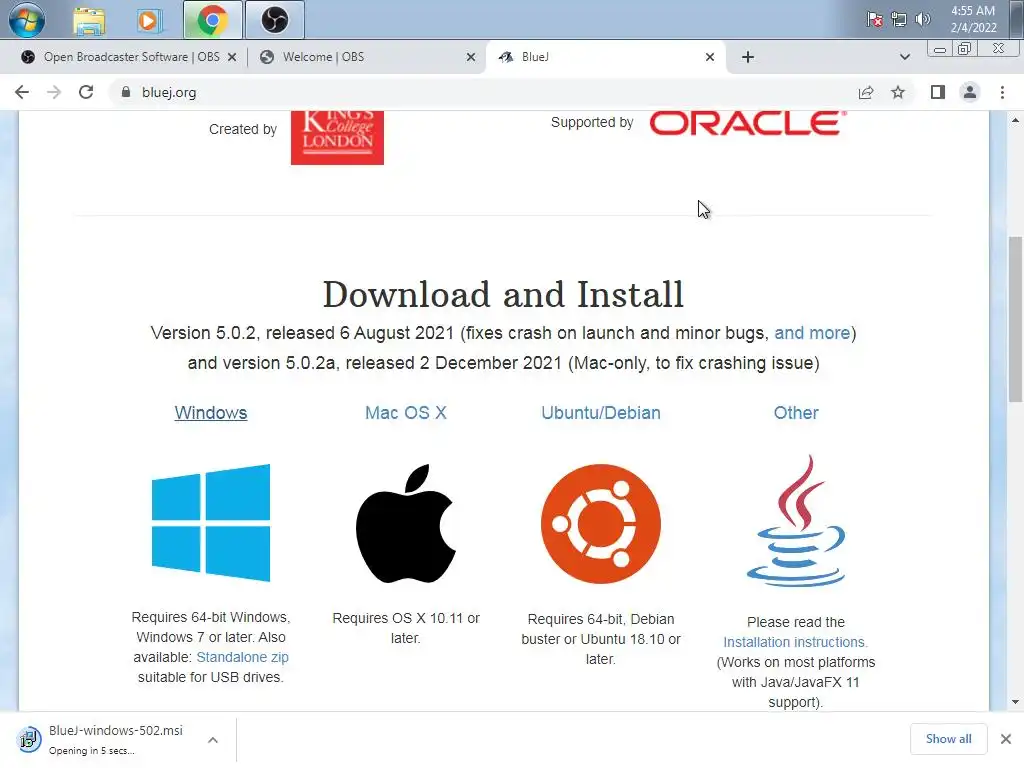Go forward in browser history
The image size is (1024, 768).
(x=54, y=92)
